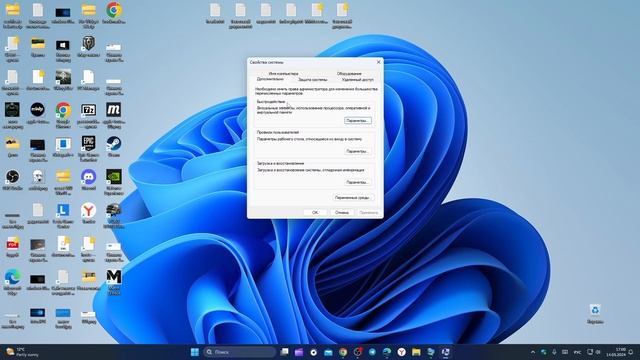Open Google Chrome from the taskbar

(x=343, y=352)
